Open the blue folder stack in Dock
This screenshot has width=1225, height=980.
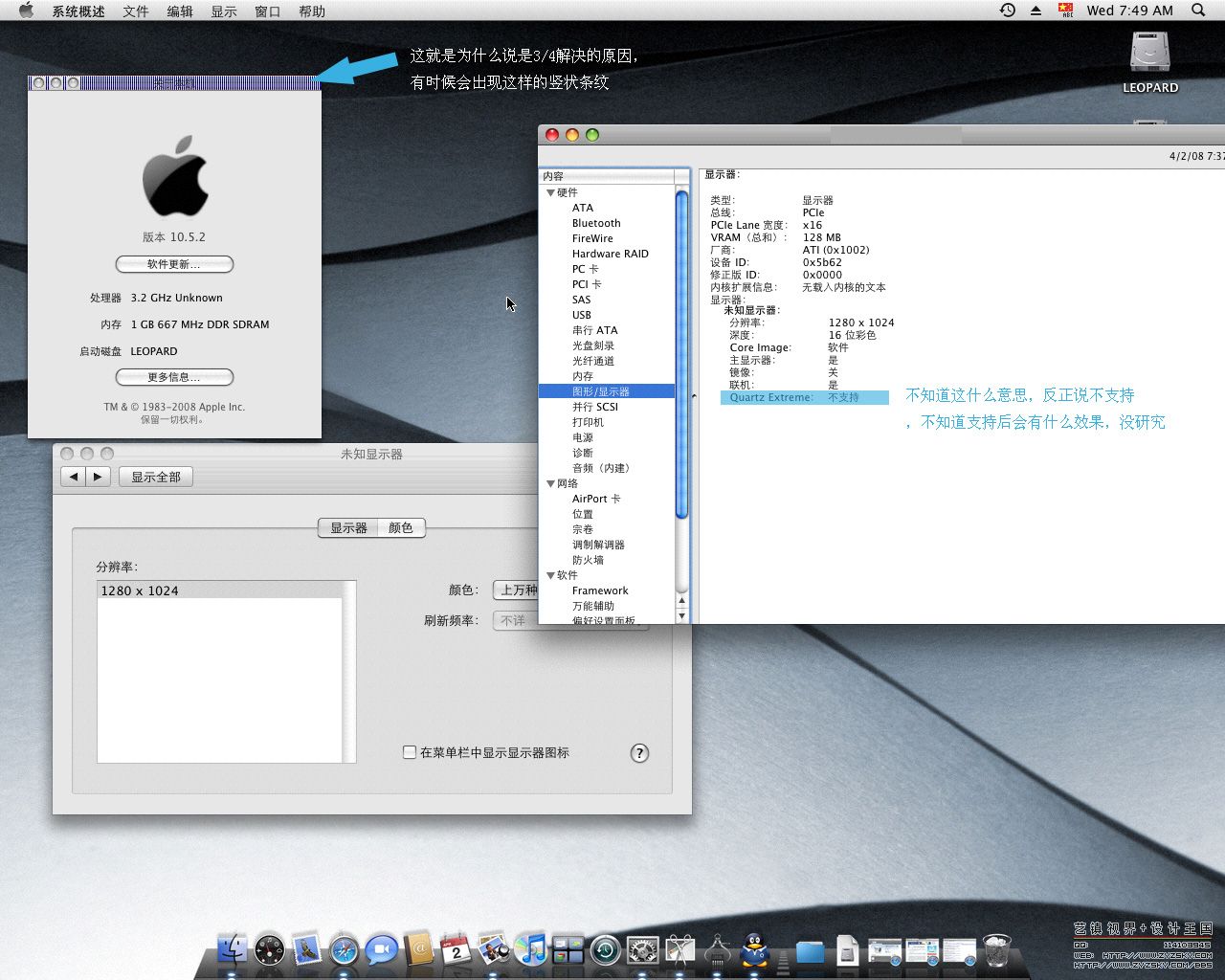pos(810,950)
